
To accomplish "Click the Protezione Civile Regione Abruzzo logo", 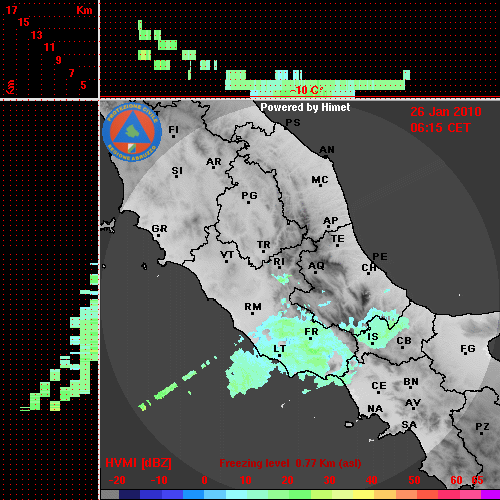I will [132, 132].
